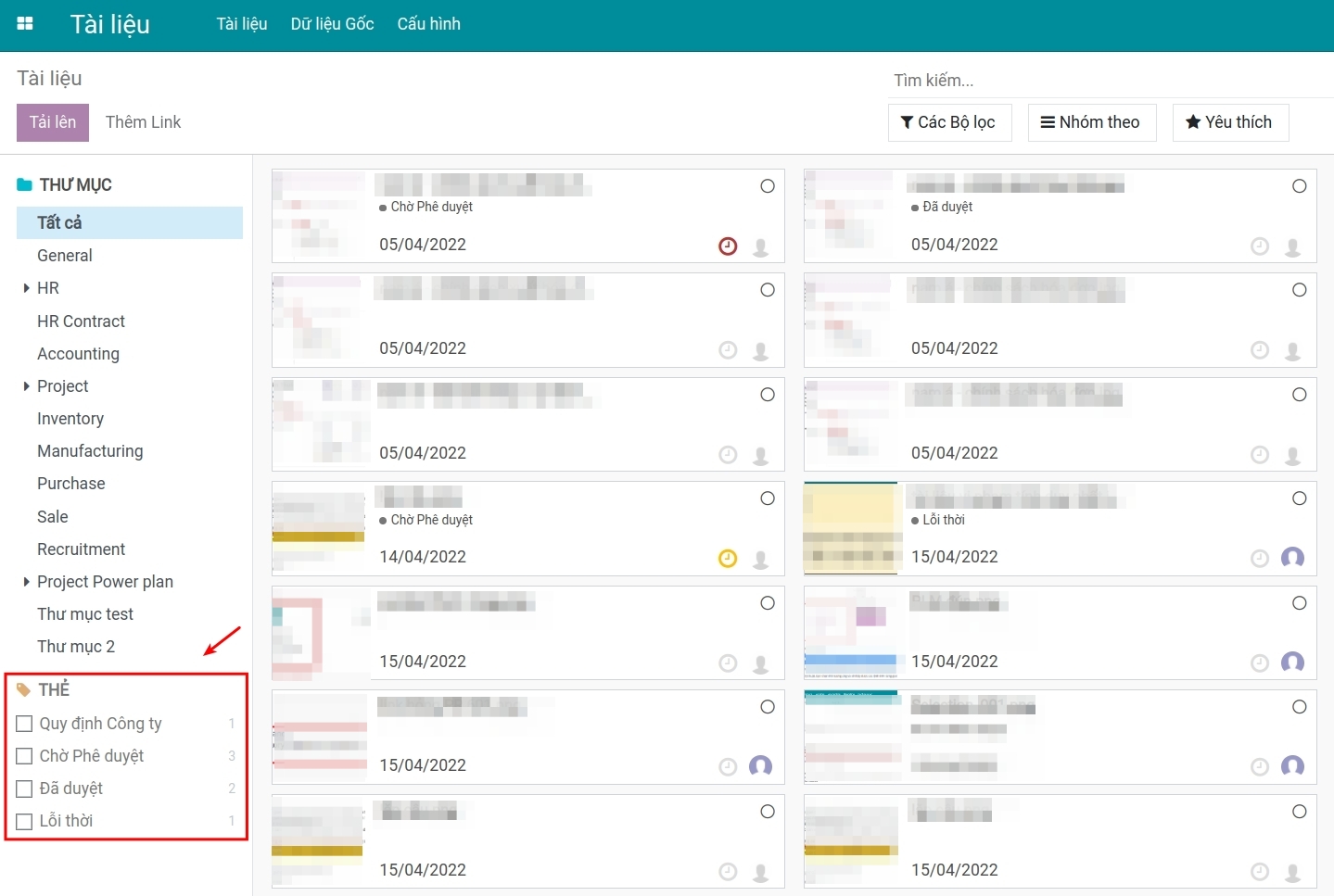
Task: Open the apps grid menu icon
Action: click(25, 24)
